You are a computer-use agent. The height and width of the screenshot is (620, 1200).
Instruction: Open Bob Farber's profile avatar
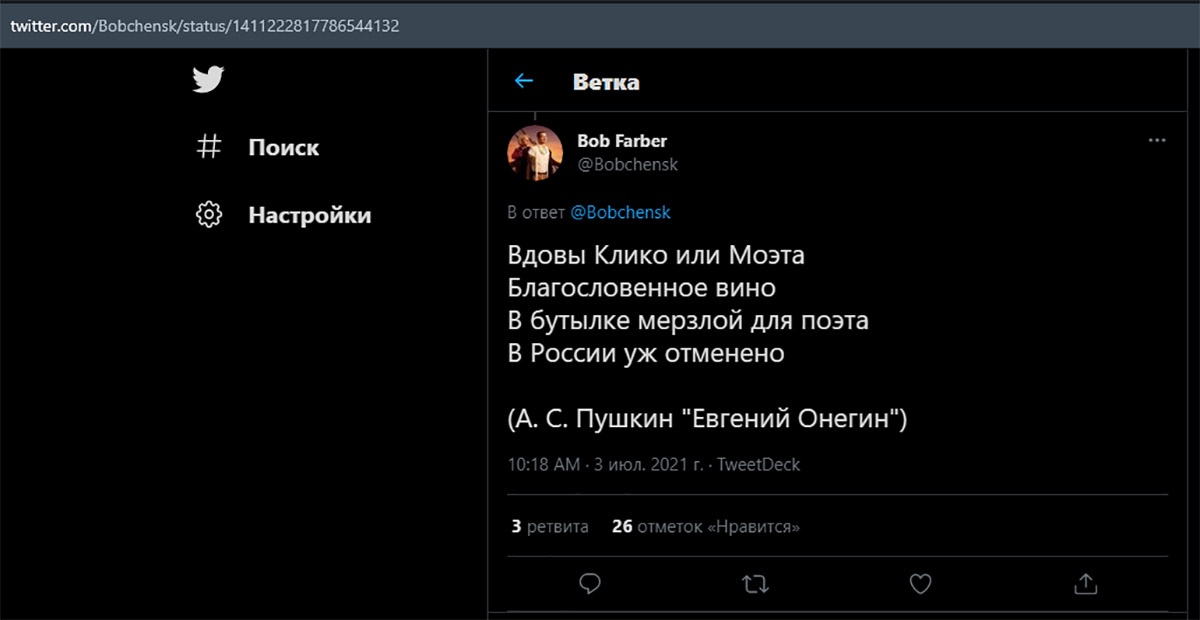click(x=535, y=153)
